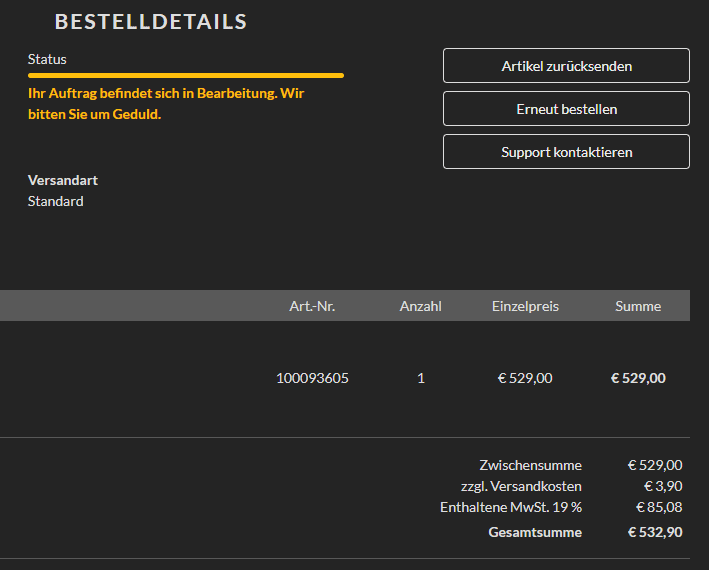Select article number 100093605
The height and width of the screenshot is (570, 709).
pos(313,378)
